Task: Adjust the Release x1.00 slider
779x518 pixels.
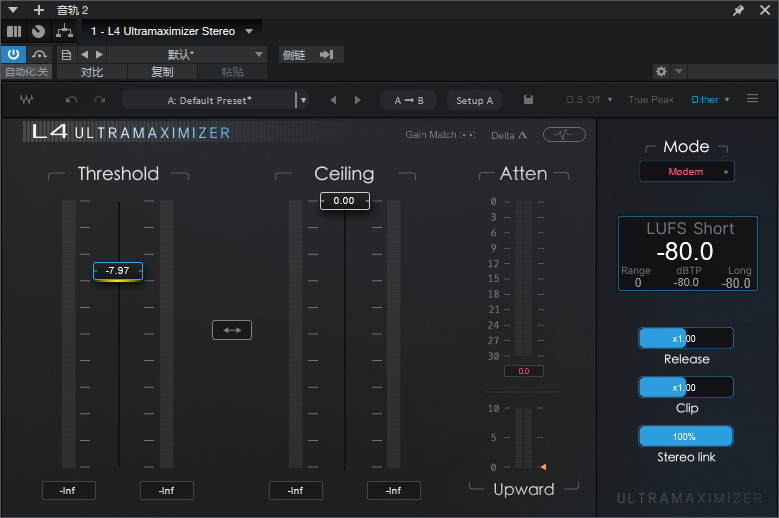Action: (x=686, y=339)
